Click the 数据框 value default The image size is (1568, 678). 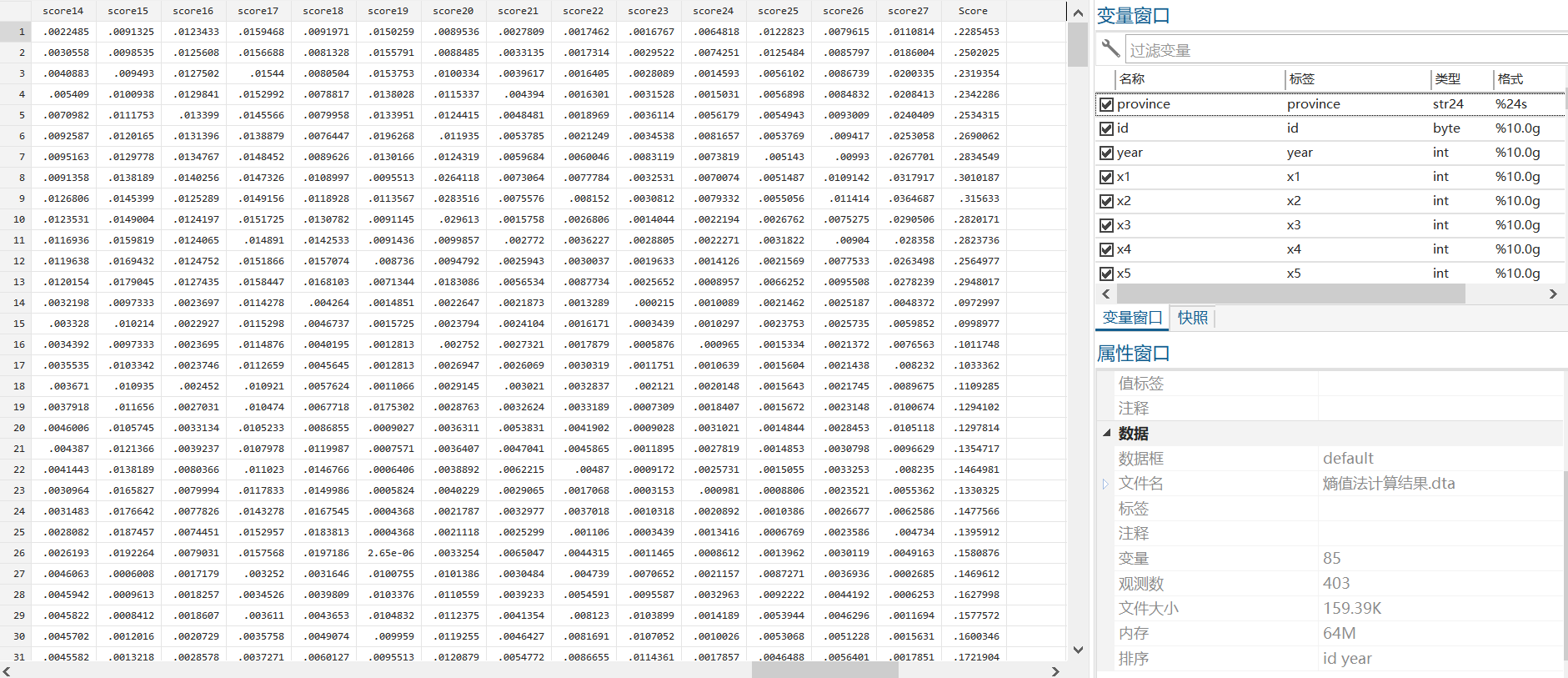click(1348, 459)
